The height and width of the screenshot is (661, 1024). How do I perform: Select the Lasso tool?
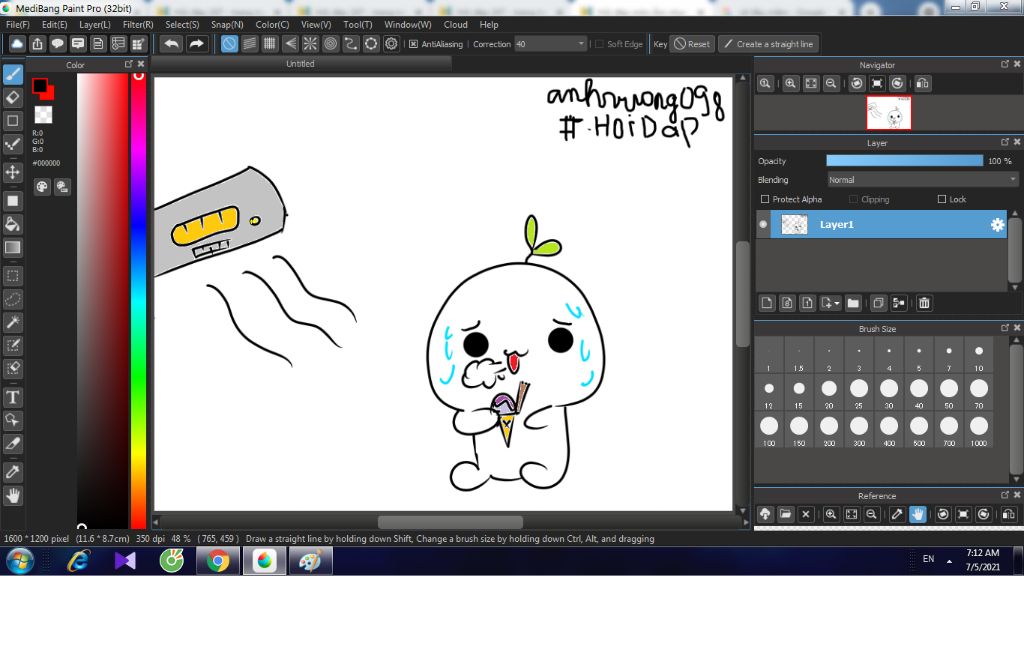pos(12,299)
